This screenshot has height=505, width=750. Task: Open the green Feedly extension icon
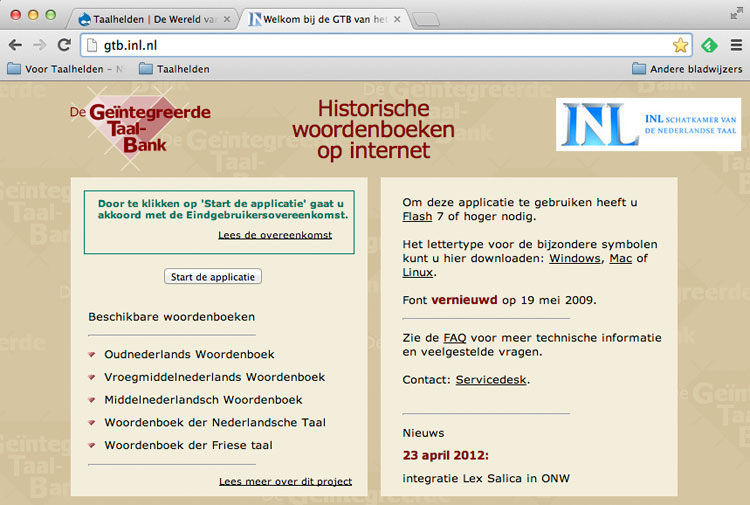709,45
